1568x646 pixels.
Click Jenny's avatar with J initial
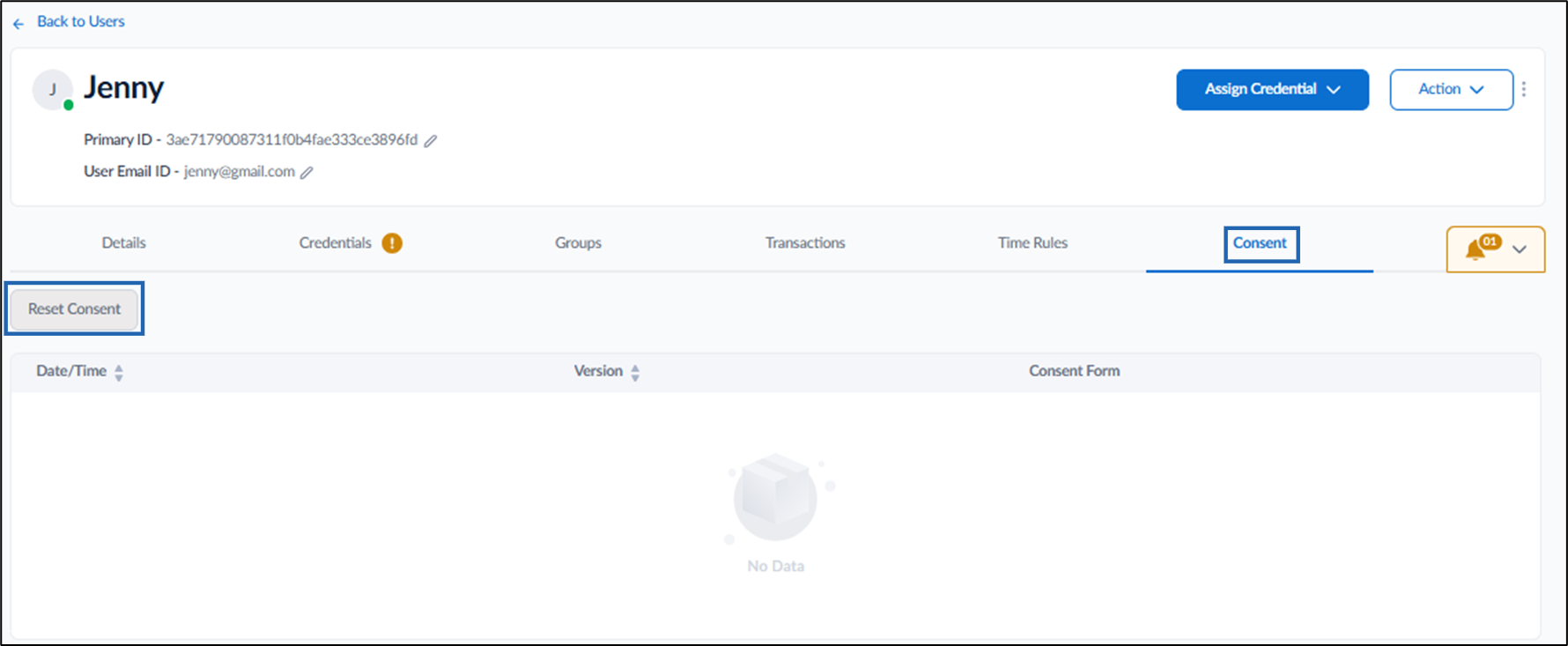53,89
